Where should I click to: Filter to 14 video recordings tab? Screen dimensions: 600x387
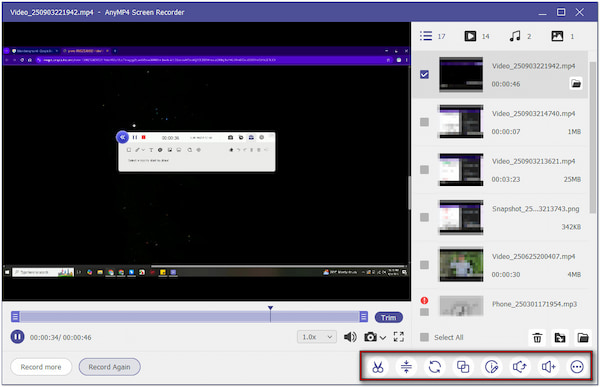pos(477,36)
